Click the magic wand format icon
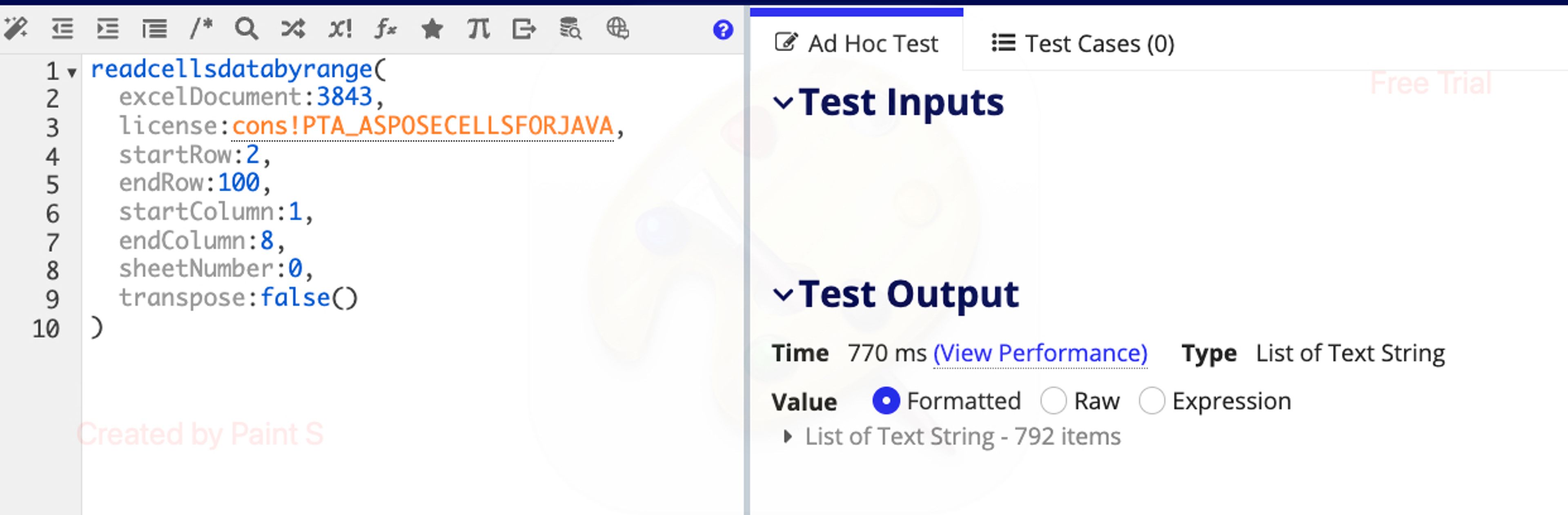The height and width of the screenshot is (515, 1568). [16, 29]
